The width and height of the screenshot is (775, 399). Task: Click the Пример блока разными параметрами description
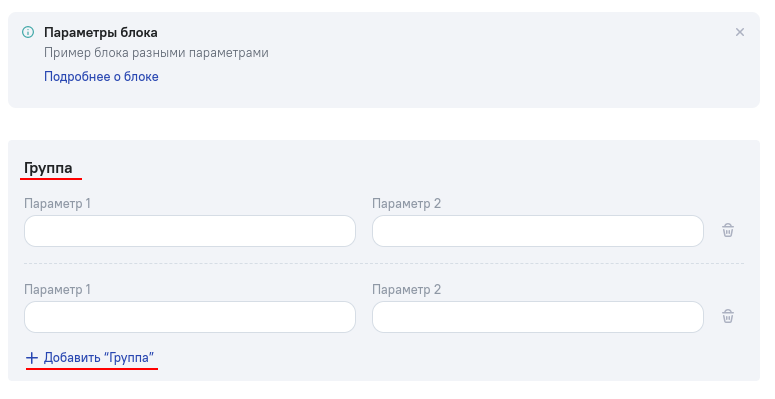[156, 53]
